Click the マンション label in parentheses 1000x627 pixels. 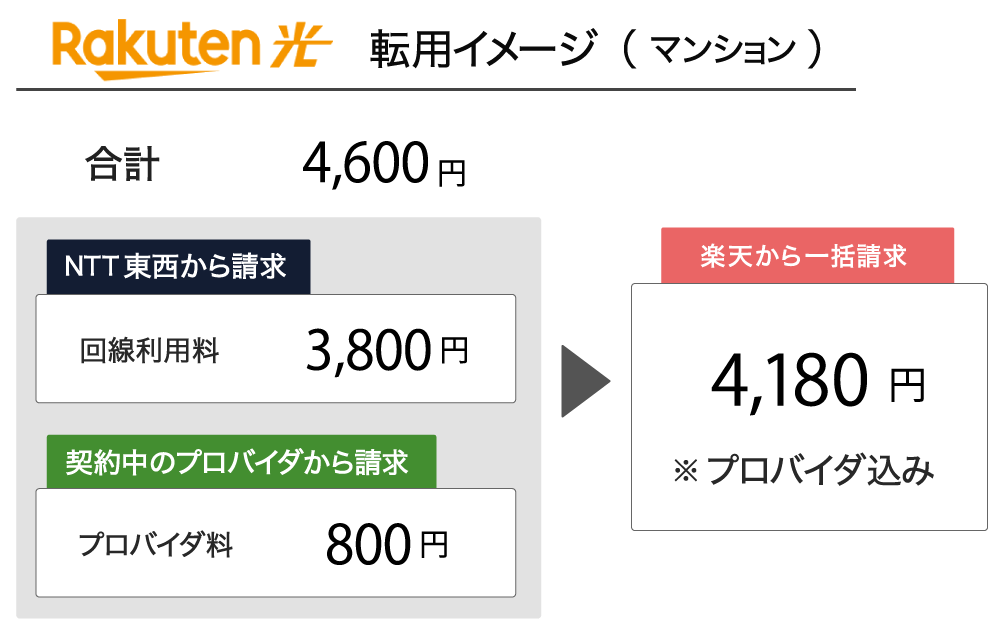(x=722, y=49)
